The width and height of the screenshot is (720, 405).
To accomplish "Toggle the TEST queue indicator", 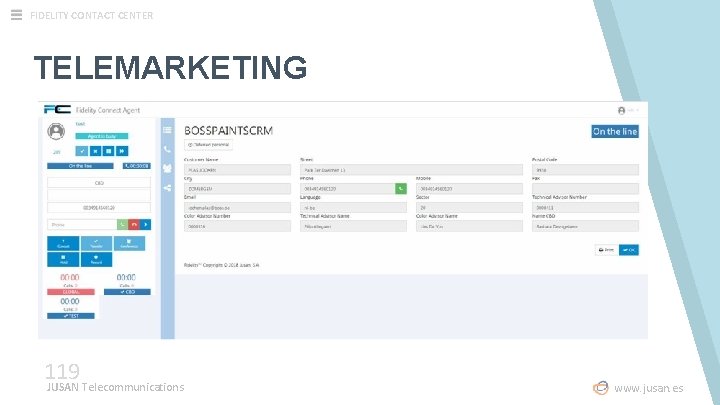I will pos(71,316).
